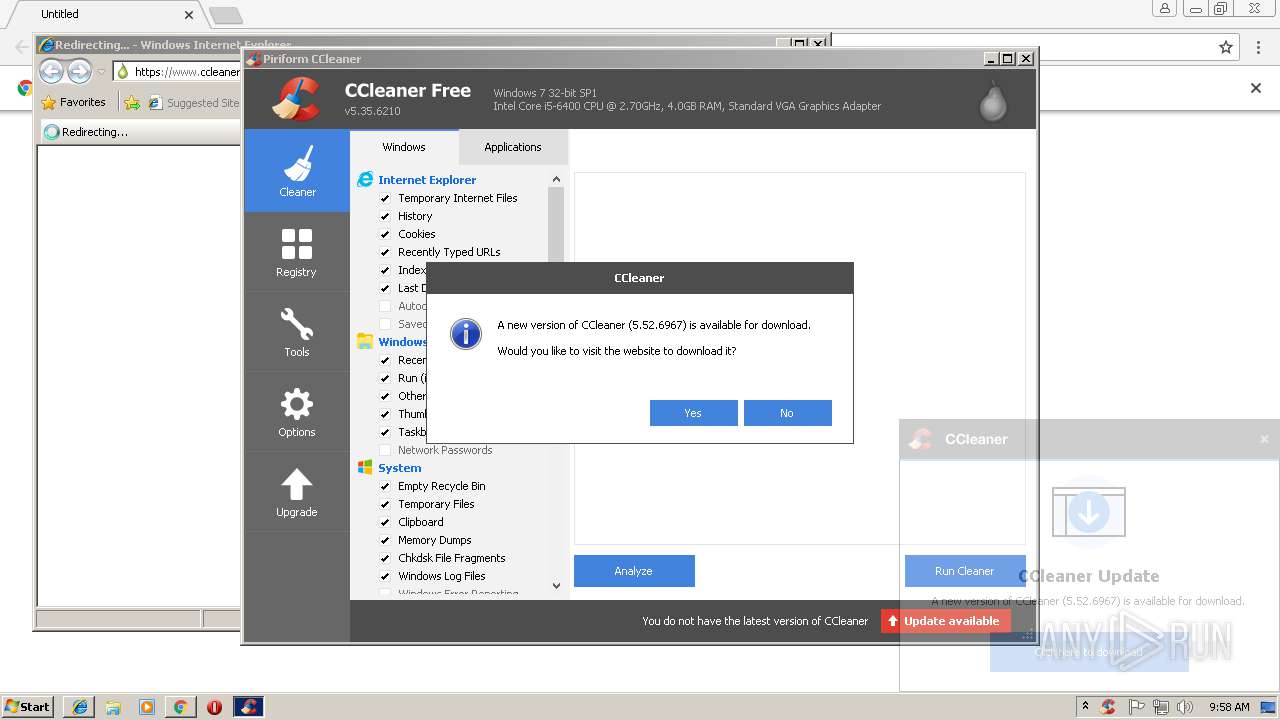
Task: Close the Untitled Chrome tab
Action: click(x=190, y=15)
